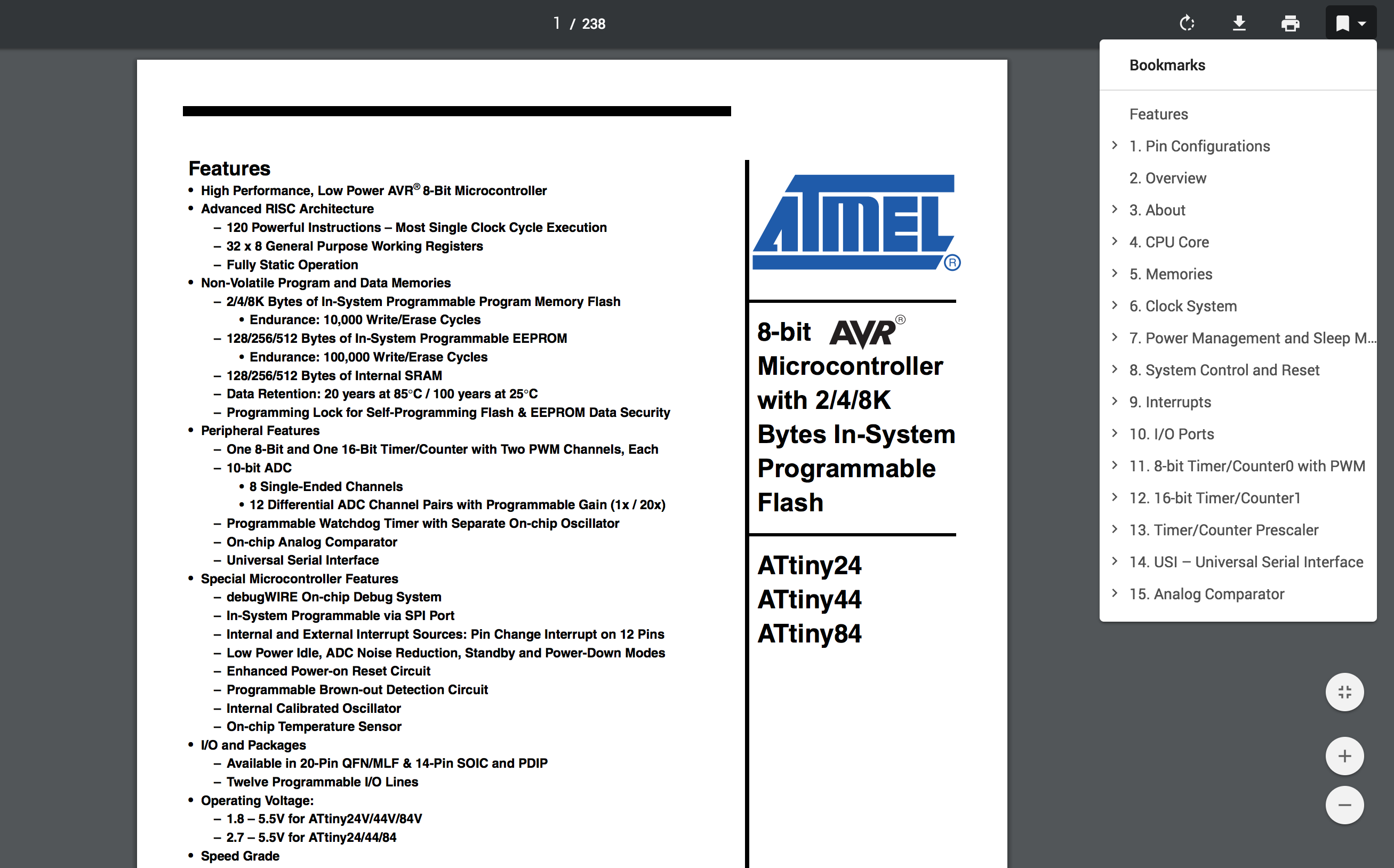Click 'Twelve Programmable I/O Lines' line
The width and height of the screenshot is (1394, 868).
(x=322, y=782)
